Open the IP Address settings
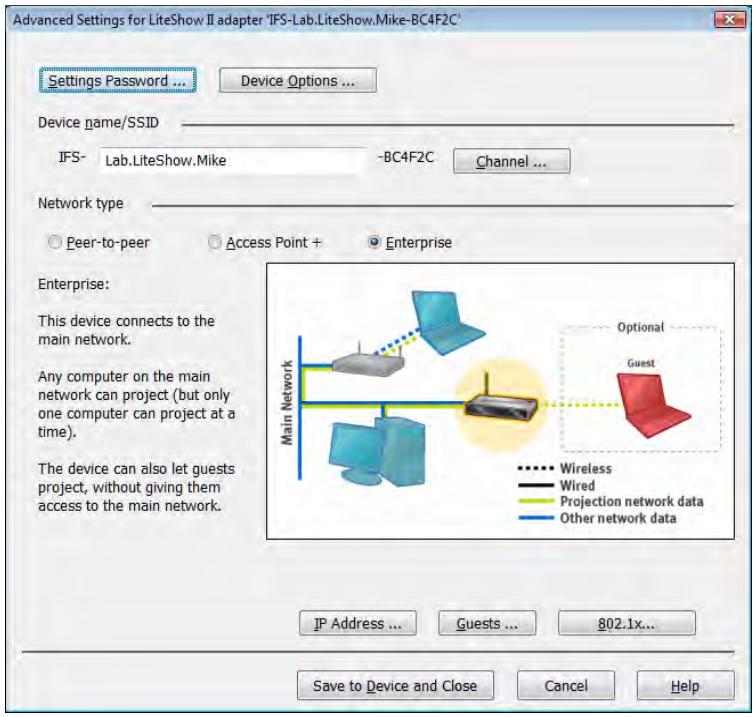 click(358, 623)
